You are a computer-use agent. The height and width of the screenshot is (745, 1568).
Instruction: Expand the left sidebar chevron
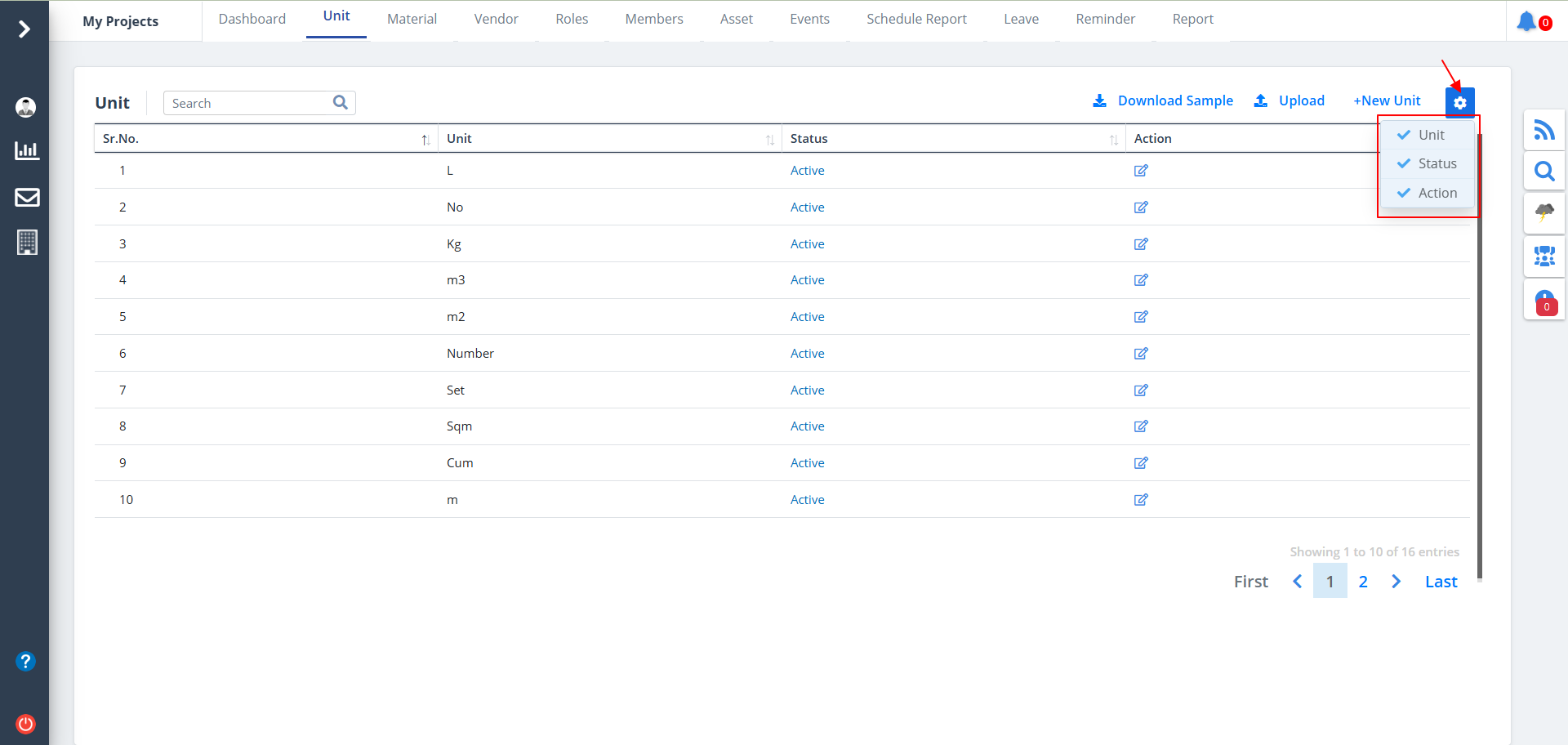click(x=24, y=29)
